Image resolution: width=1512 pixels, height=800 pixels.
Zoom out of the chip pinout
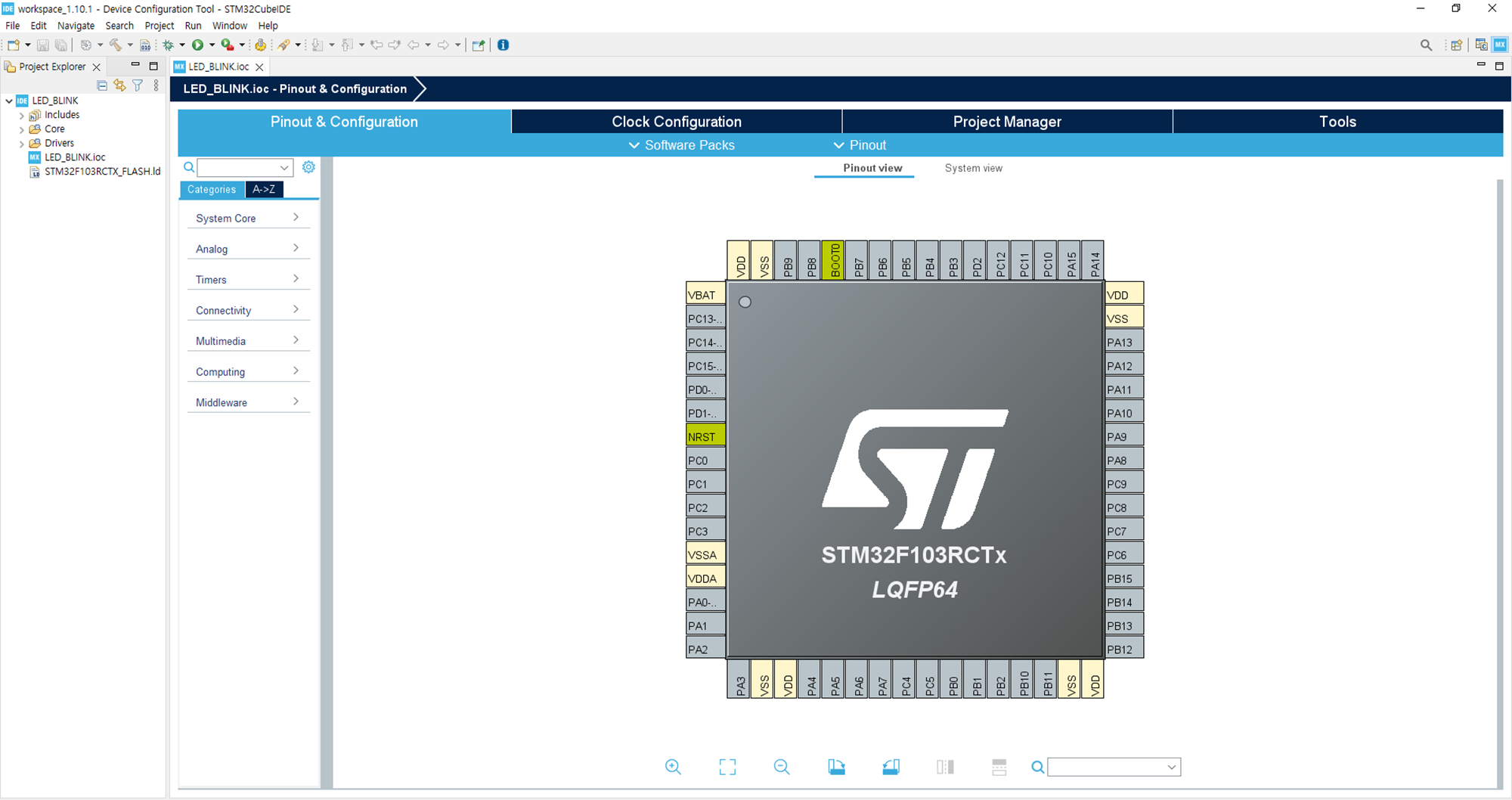coord(782,767)
